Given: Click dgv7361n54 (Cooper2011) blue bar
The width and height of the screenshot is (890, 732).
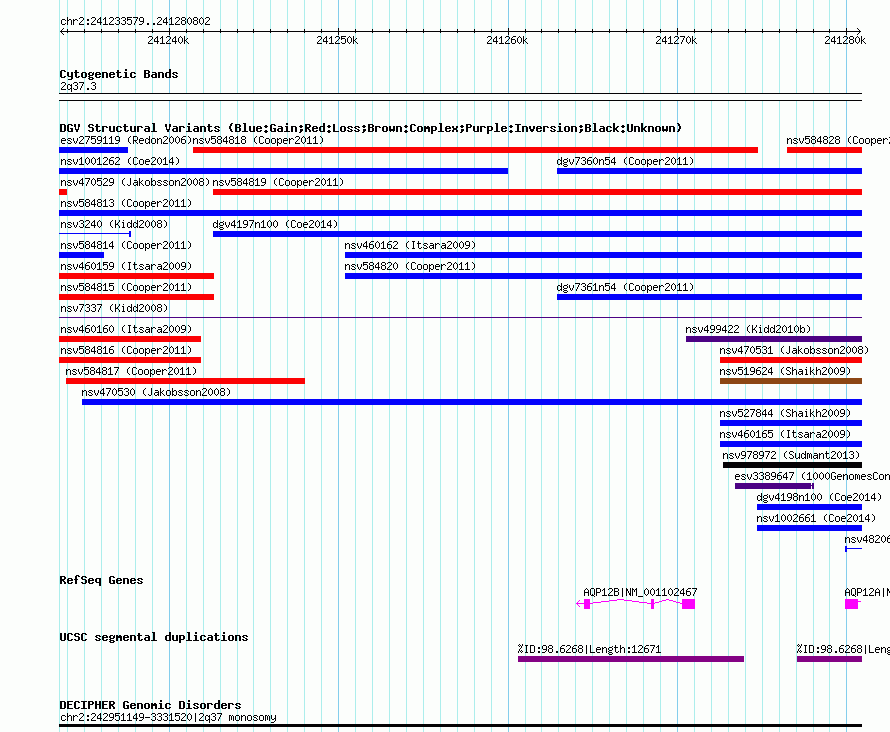Looking at the screenshot, I should click(x=710, y=297).
